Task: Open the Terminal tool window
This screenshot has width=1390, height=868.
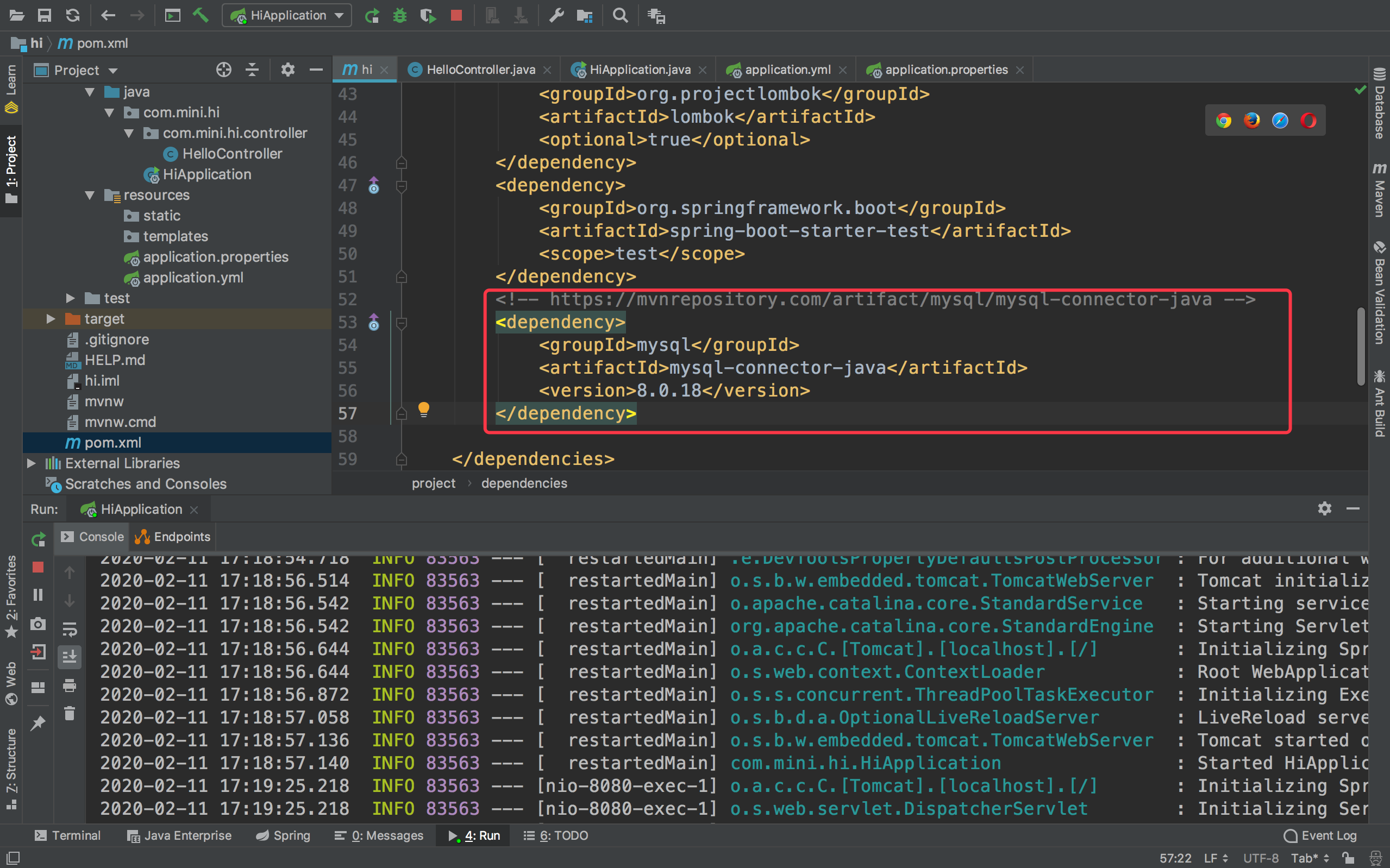Action: click(x=68, y=835)
